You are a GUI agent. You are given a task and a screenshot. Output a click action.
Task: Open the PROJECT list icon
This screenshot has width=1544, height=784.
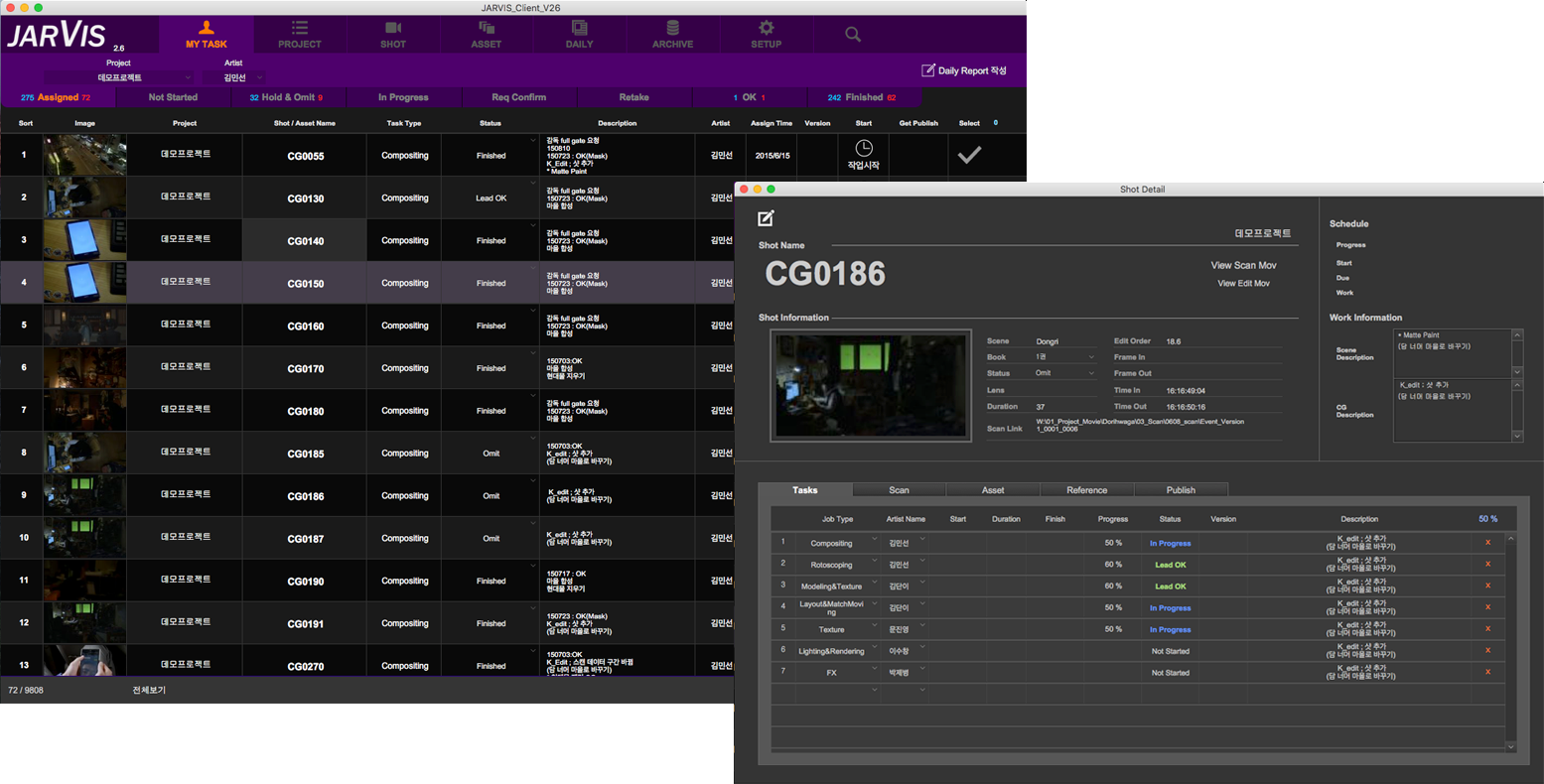[x=299, y=29]
